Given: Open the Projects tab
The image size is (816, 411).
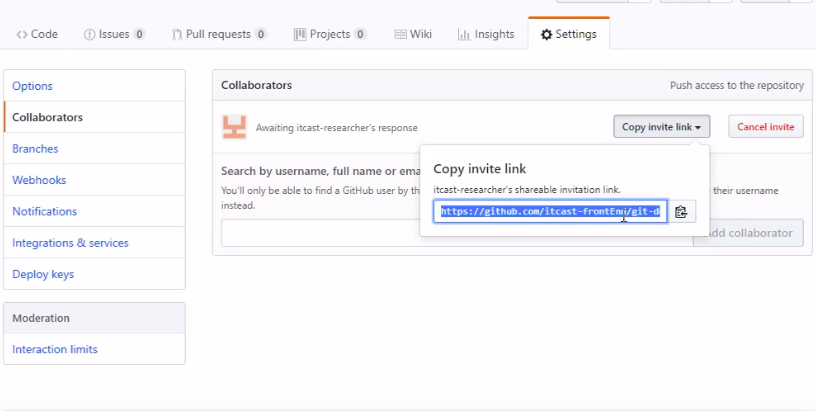Looking at the screenshot, I should tap(330, 34).
